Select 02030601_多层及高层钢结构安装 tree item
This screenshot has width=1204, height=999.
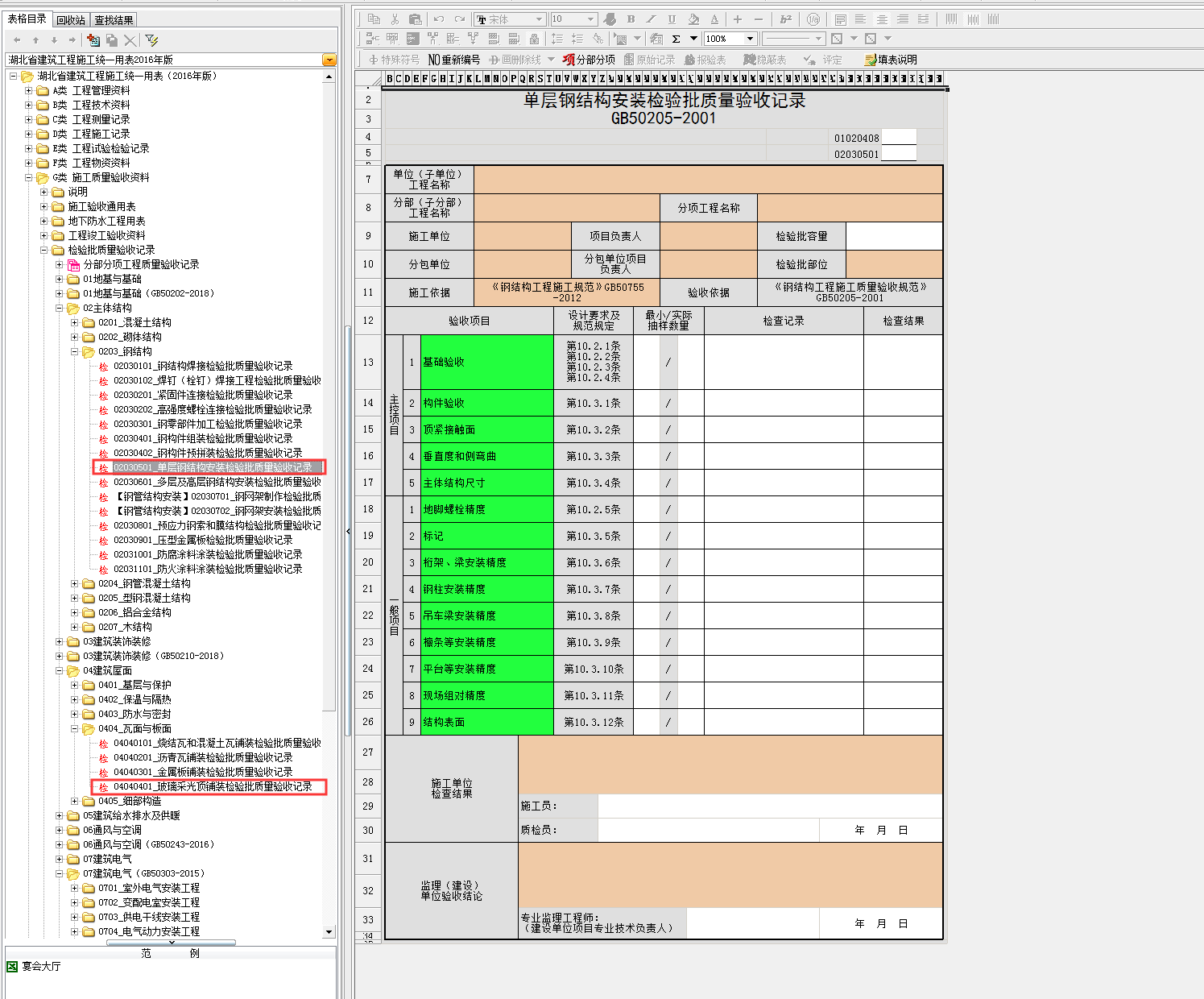click(x=217, y=482)
